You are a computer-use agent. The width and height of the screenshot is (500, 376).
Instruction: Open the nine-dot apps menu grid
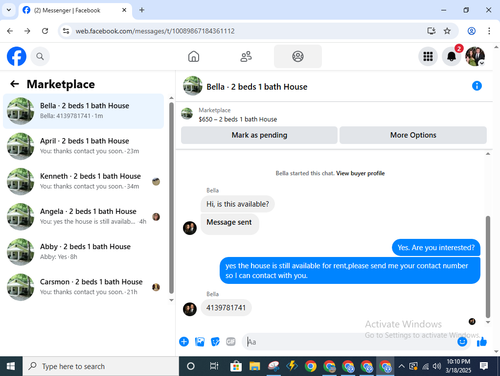point(428,56)
